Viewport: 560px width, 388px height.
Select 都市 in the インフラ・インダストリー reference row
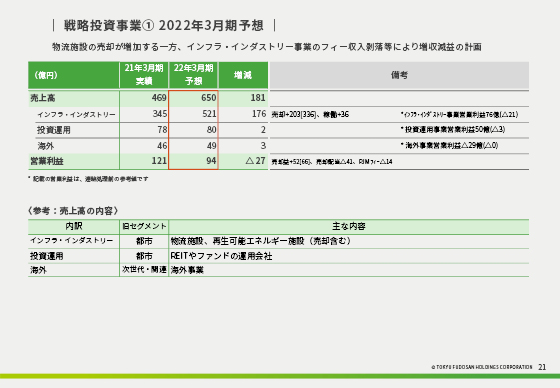tap(144, 242)
